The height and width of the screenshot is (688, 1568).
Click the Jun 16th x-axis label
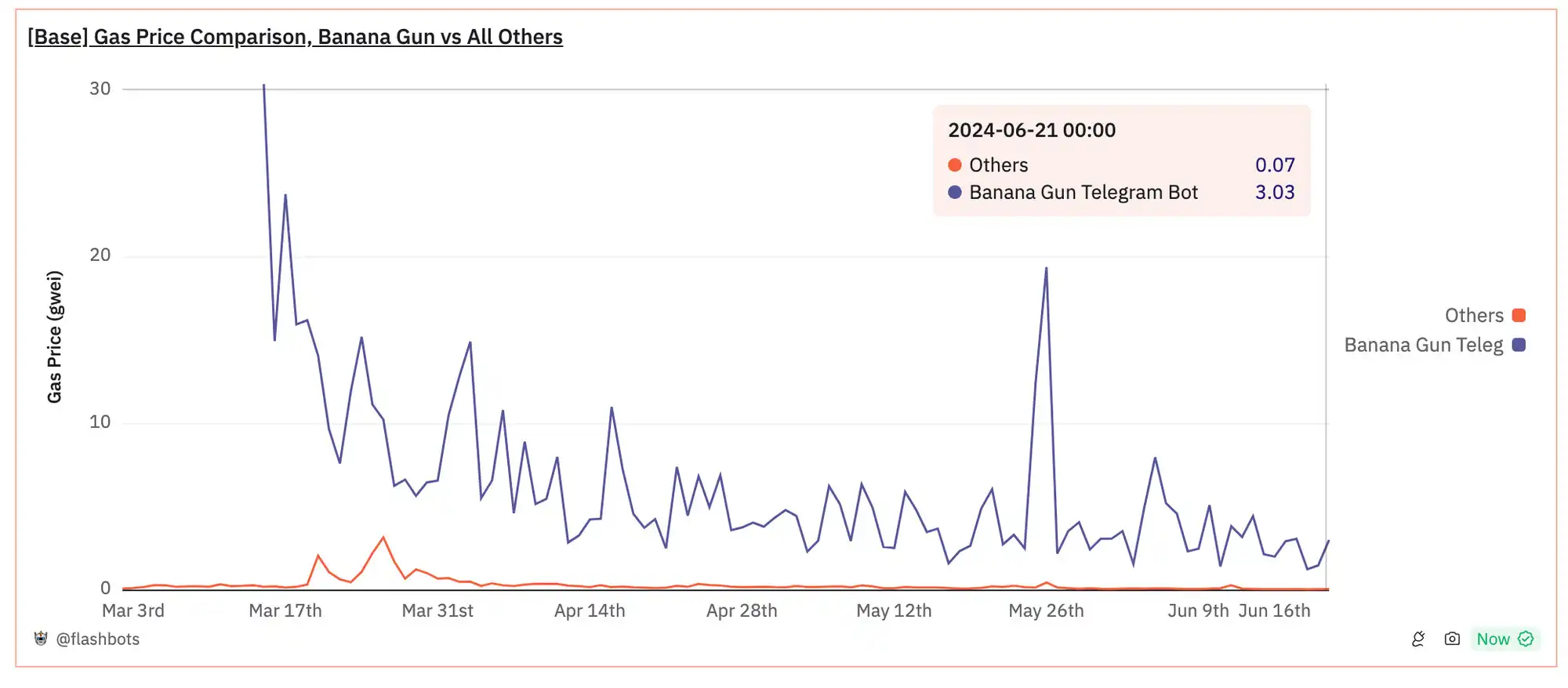(1274, 611)
